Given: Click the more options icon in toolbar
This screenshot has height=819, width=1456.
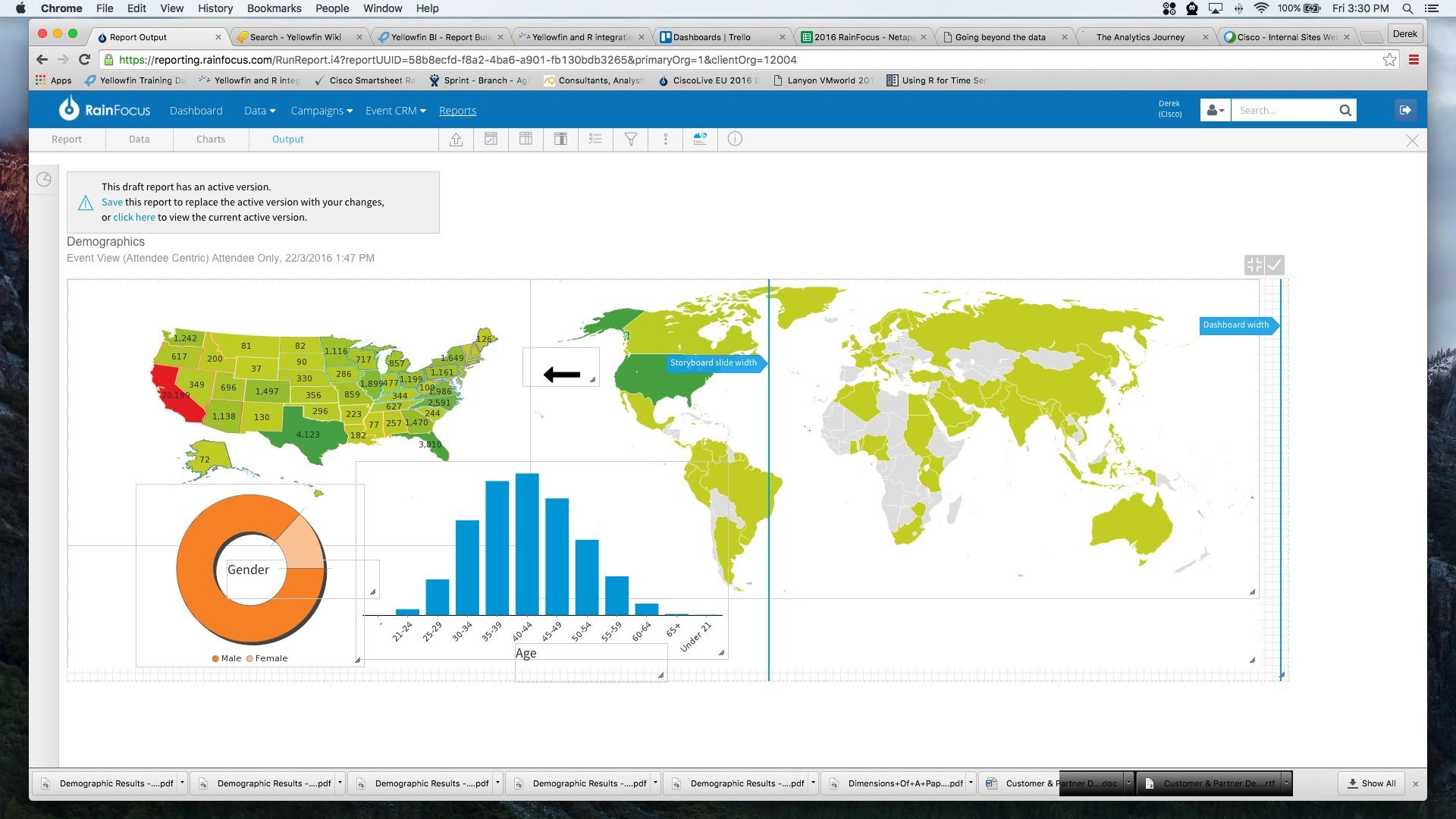Looking at the screenshot, I should [x=665, y=139].
